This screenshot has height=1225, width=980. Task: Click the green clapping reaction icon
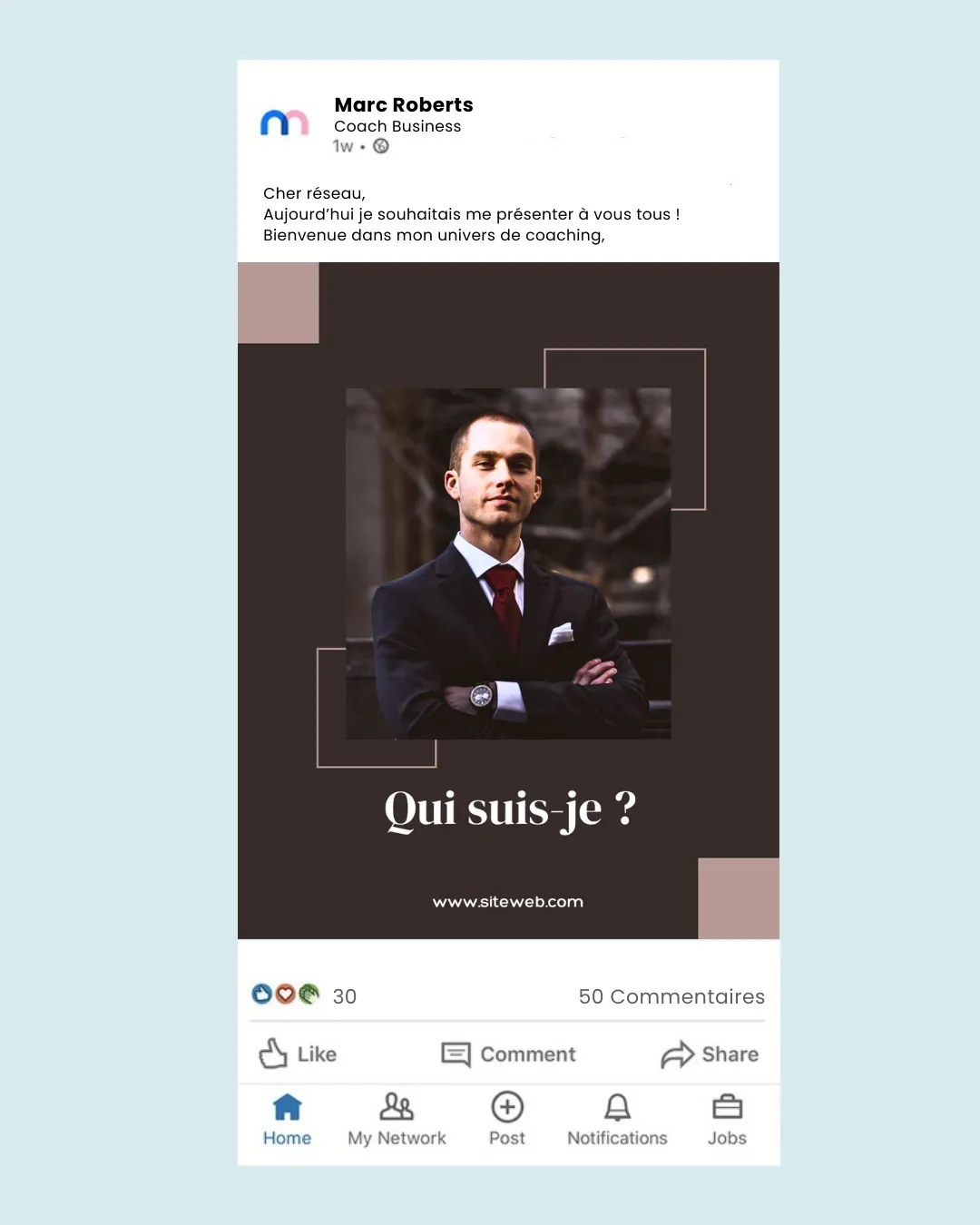(x=309, y=995)
